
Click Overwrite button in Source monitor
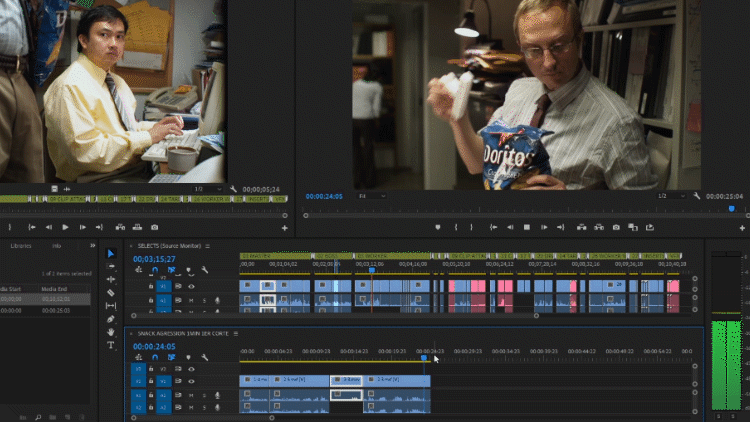(x=137, y=227)
